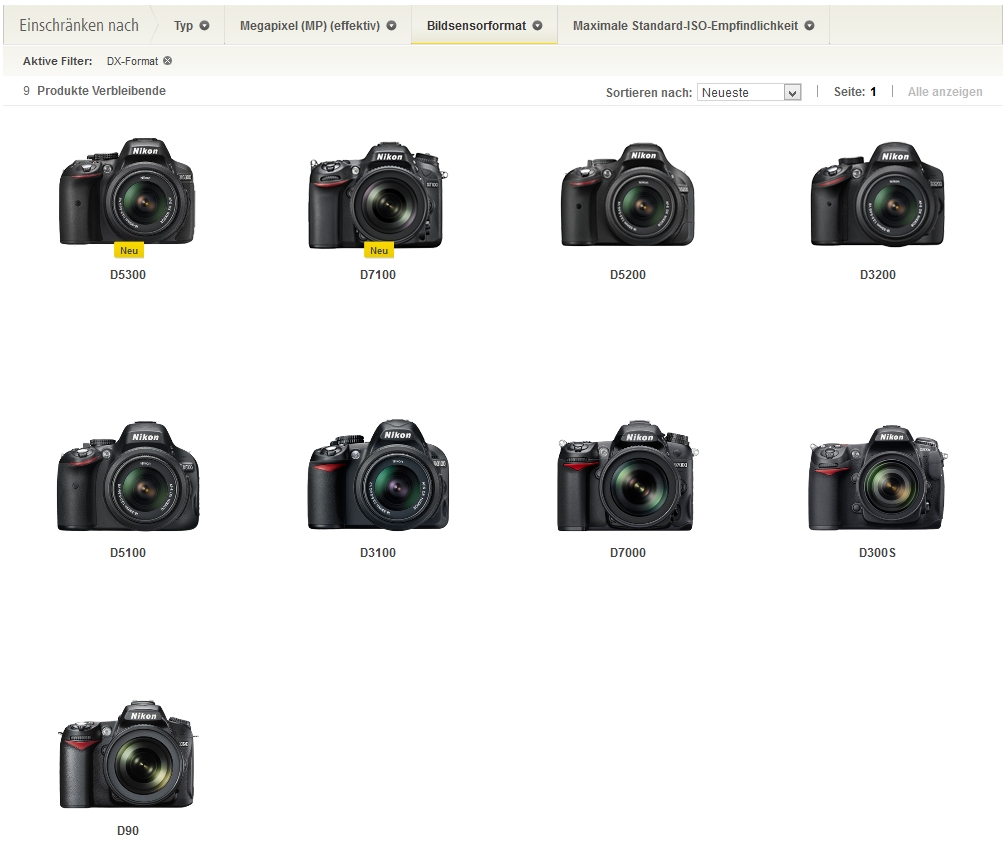Viewport: 1006px width, 847px height.
Task: Open the D300S camera image
Action: click(x=878, y=477)
